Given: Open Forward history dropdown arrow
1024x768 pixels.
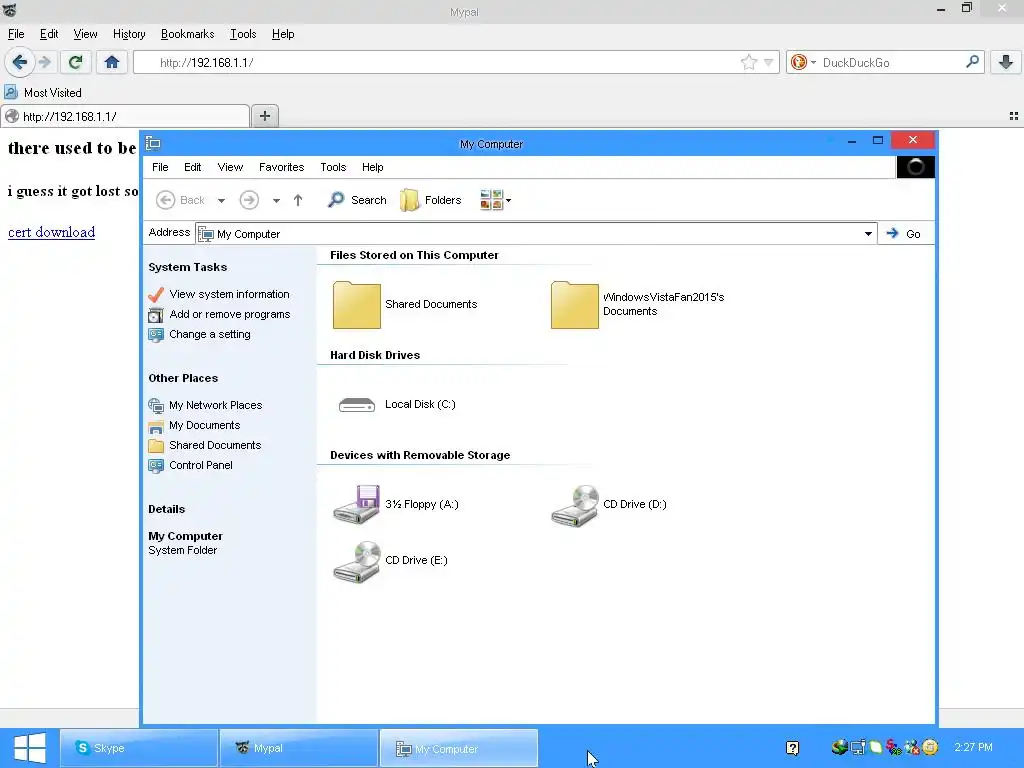Looking at the screenshot, I should coord(276,200).
